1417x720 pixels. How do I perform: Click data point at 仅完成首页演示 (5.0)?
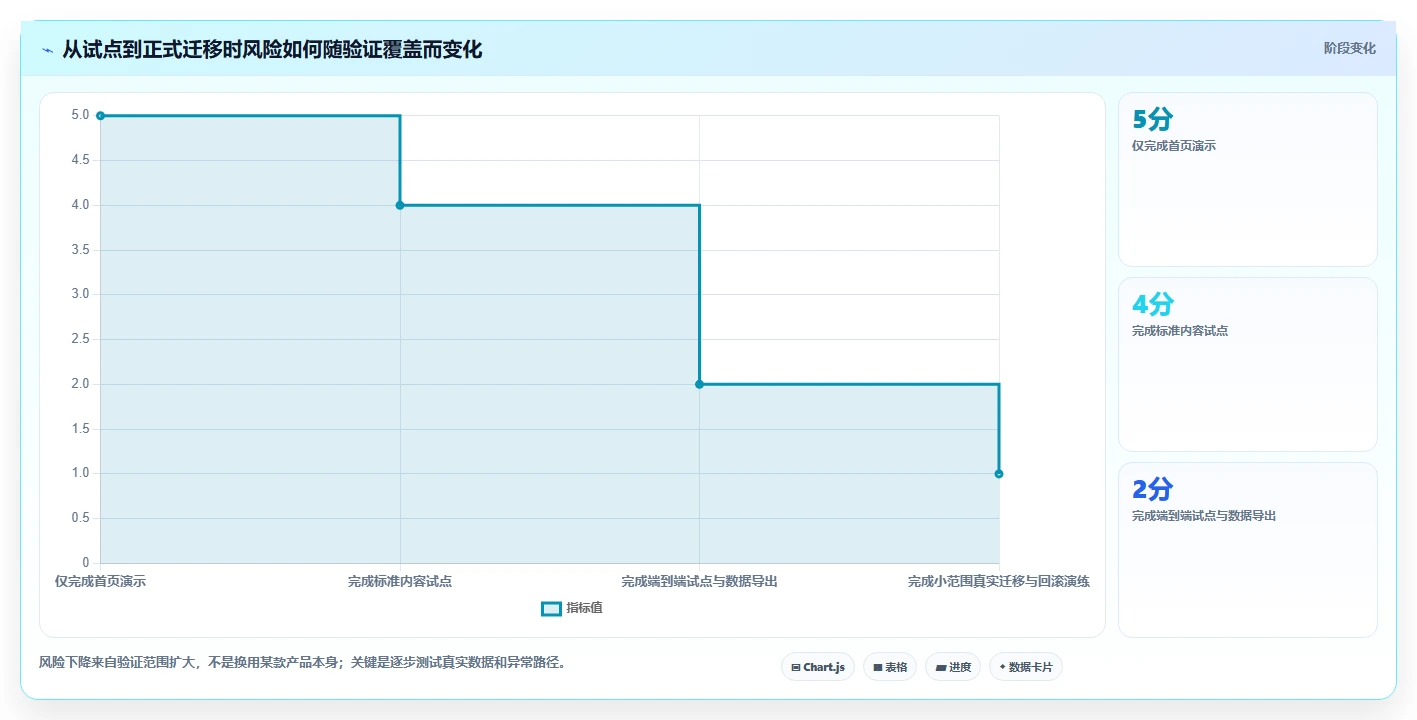pos(100,116)
